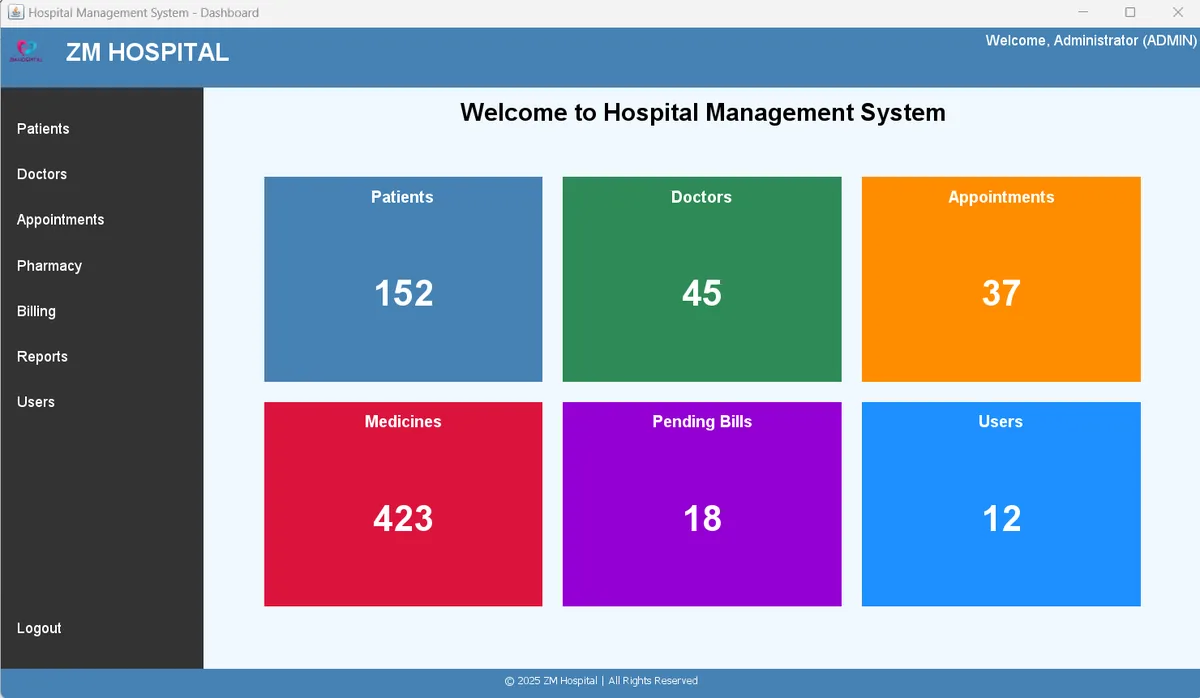1200x698 pixels.
Task: Maximize the Hospital Management System window
Action: (1130, 13)
